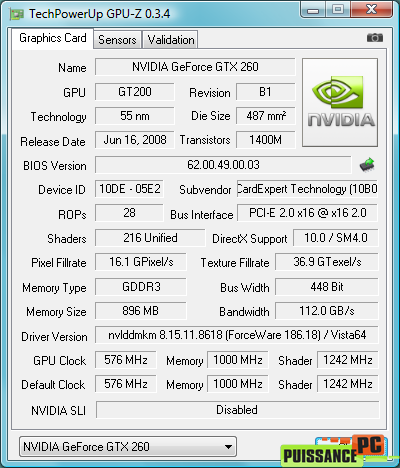Click the Memory Size field 896 MB
The width and height of the screenshot is (400, 468).
click(x=141, y=311)
